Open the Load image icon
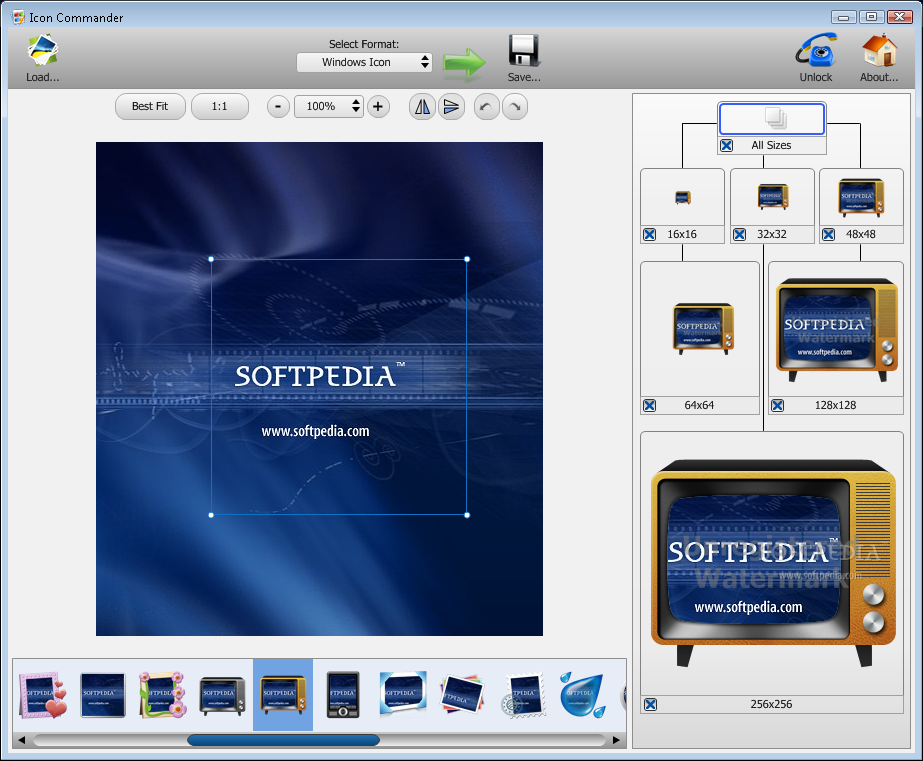This screenshot has width=923, height=761. [x=42, y=50]
